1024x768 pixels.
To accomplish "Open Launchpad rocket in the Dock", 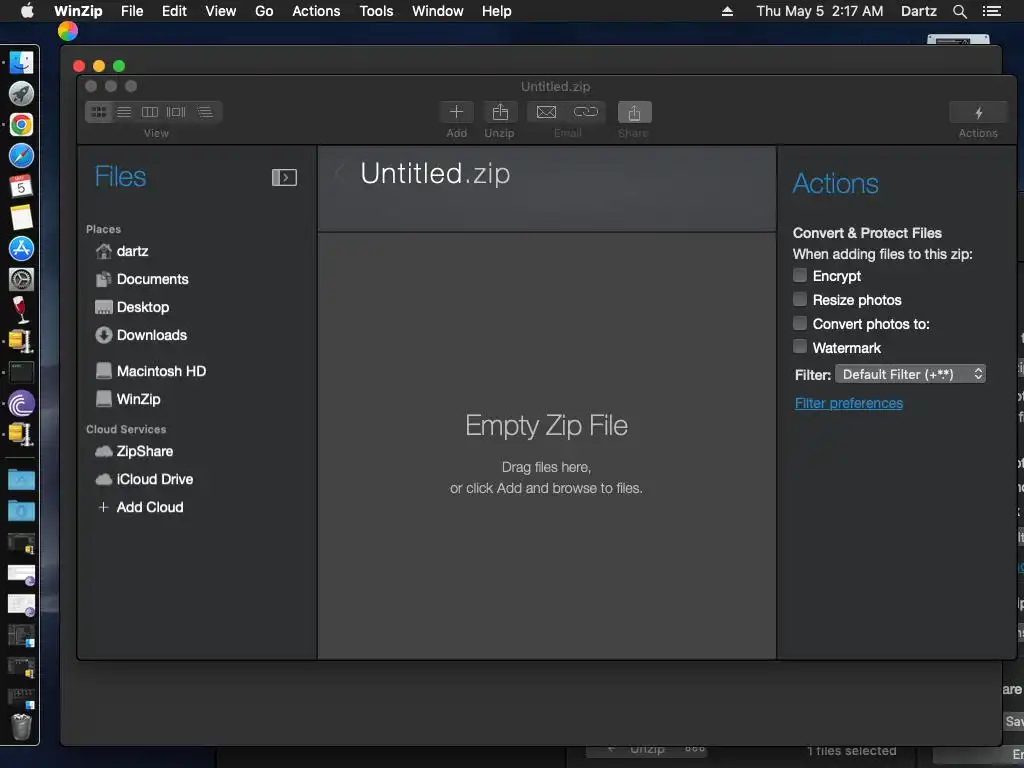I will [21, 93].
